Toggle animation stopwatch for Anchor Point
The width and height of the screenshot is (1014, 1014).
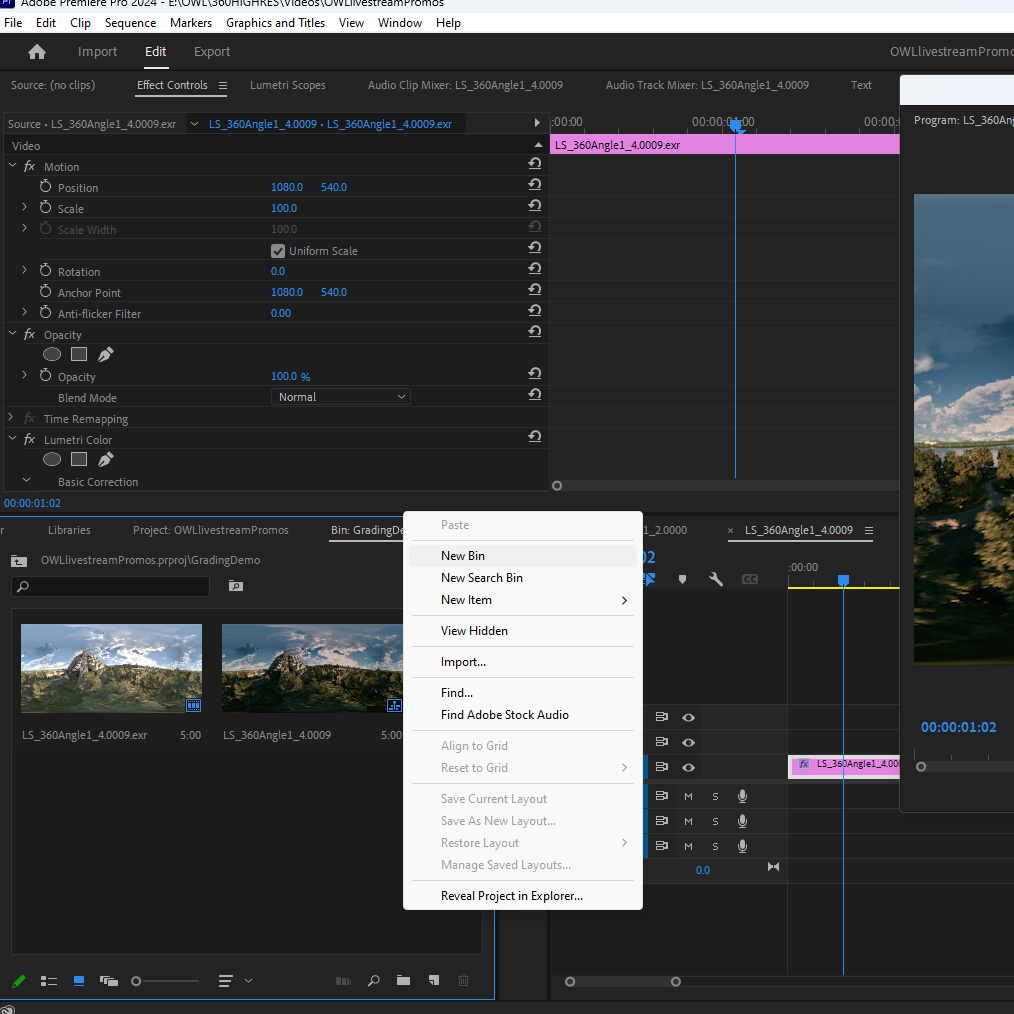tap(45, 291)
